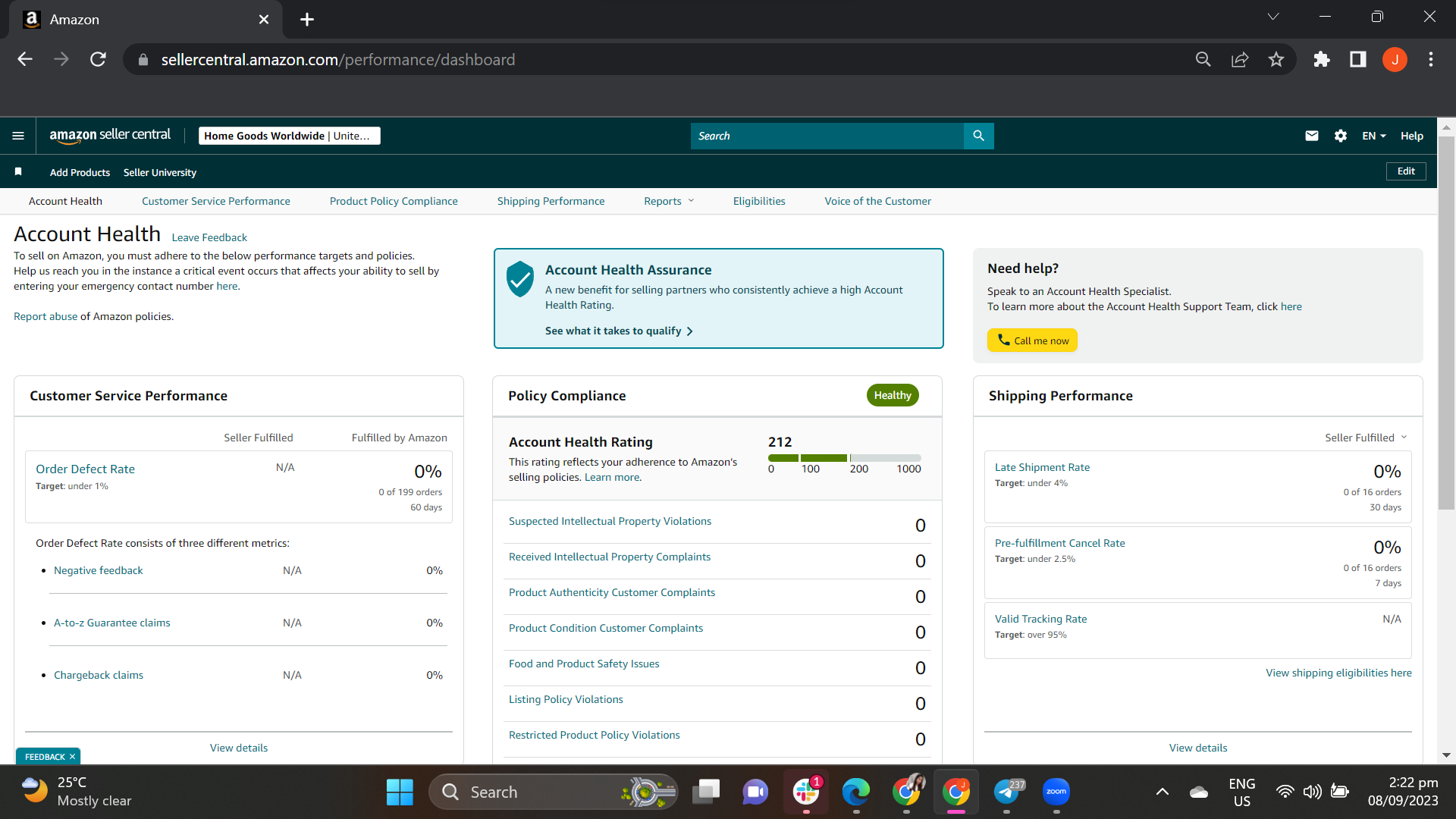
Task: Open the settings gear icon
Action: 1341,136
